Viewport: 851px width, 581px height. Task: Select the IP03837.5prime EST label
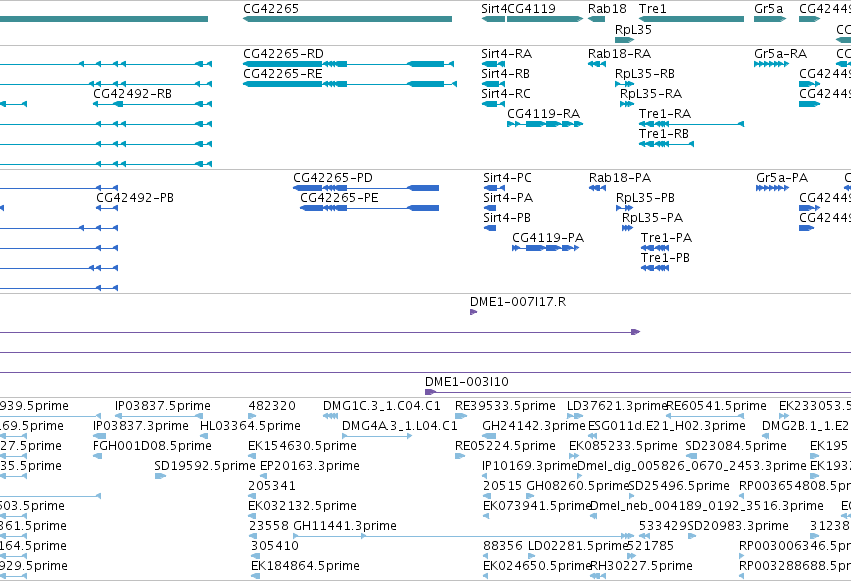tap(163, 406)
